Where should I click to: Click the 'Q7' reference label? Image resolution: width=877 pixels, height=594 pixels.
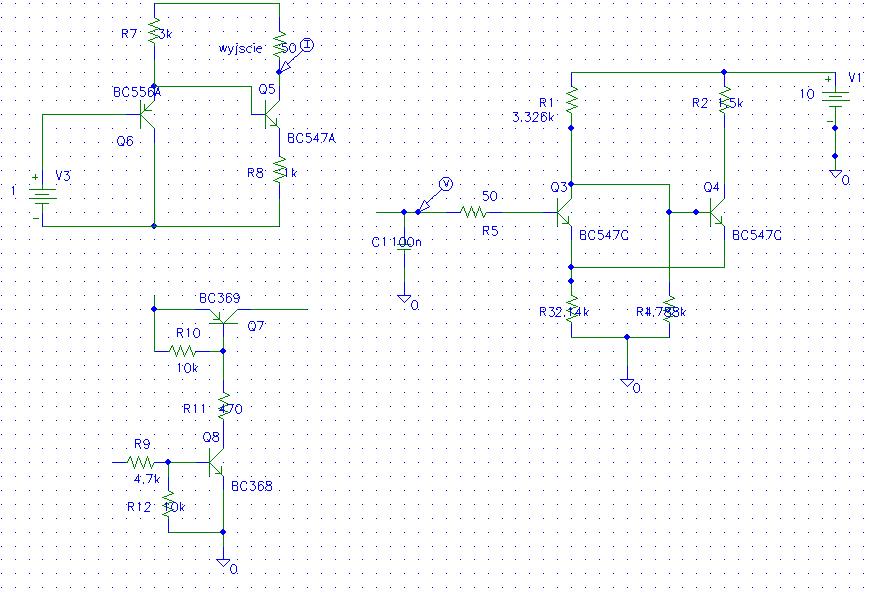tap(256, 326)
